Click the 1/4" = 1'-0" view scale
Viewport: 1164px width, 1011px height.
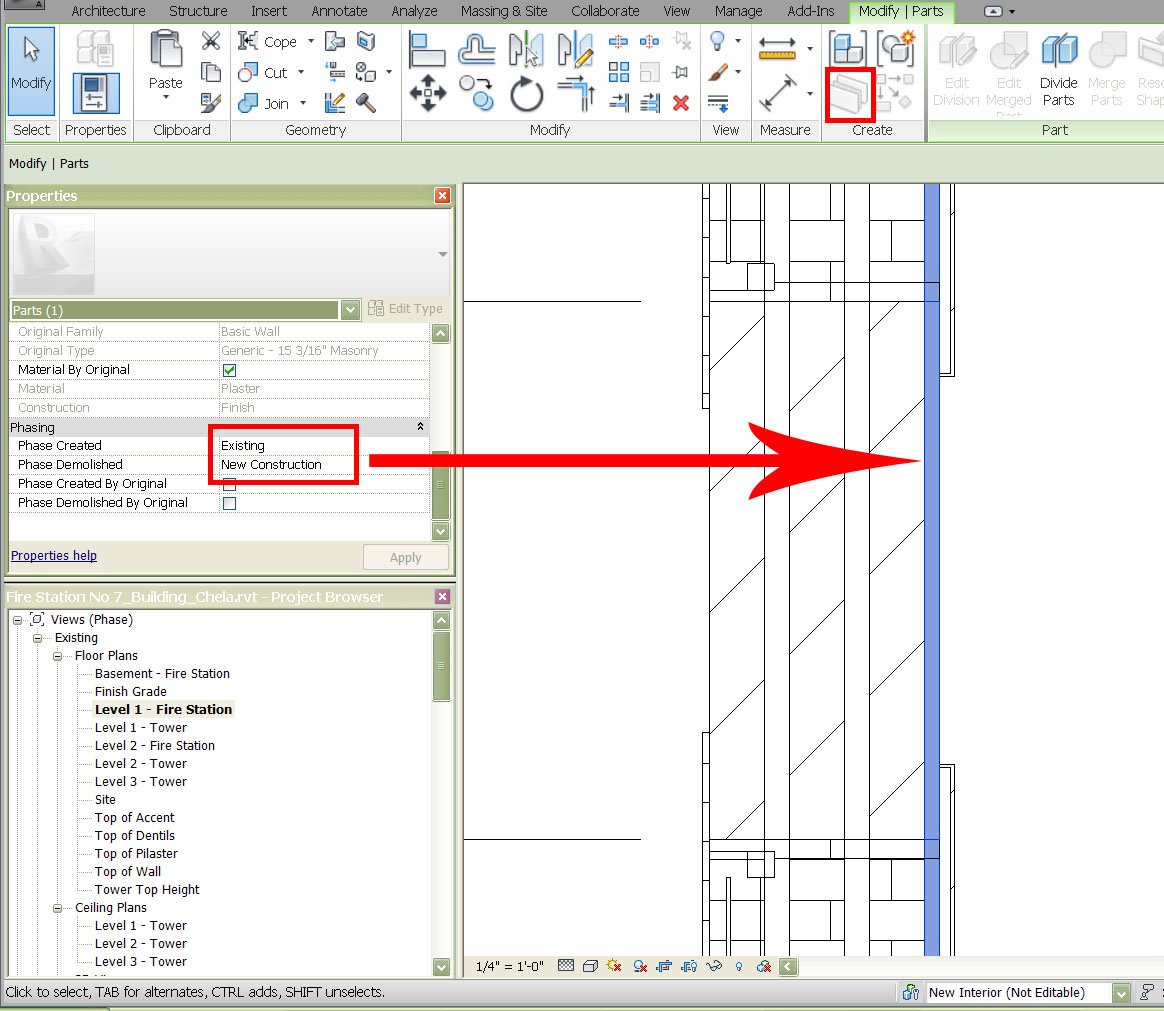pos(509,967)
